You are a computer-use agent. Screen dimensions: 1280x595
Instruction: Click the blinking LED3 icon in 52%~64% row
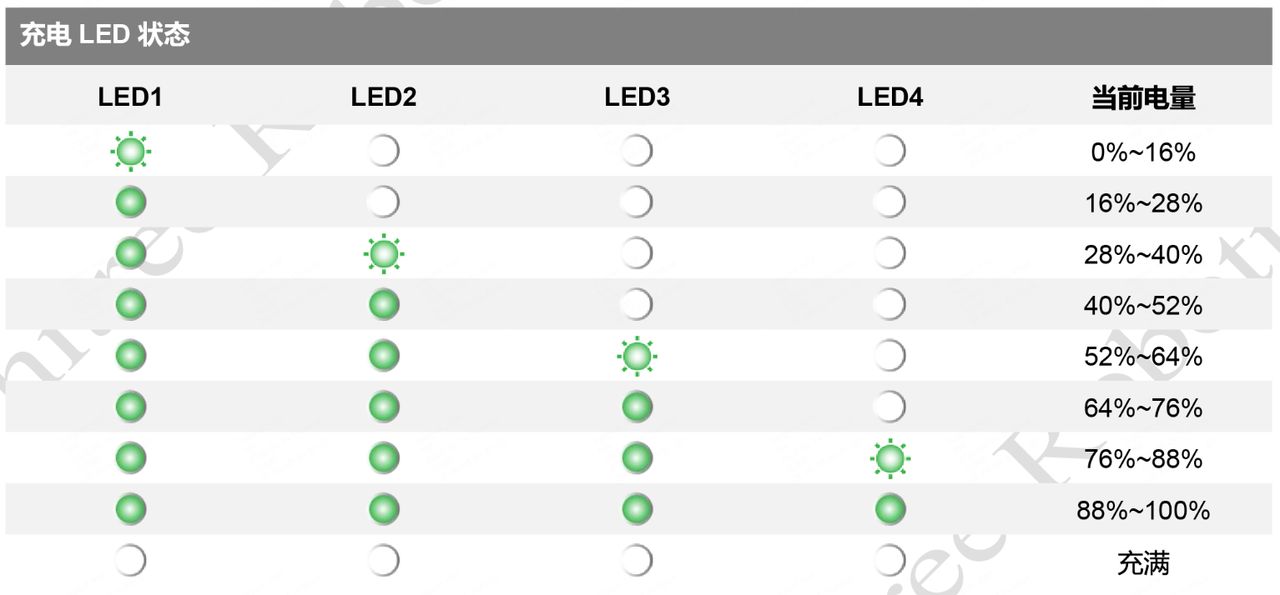click(x=637, y=356)
